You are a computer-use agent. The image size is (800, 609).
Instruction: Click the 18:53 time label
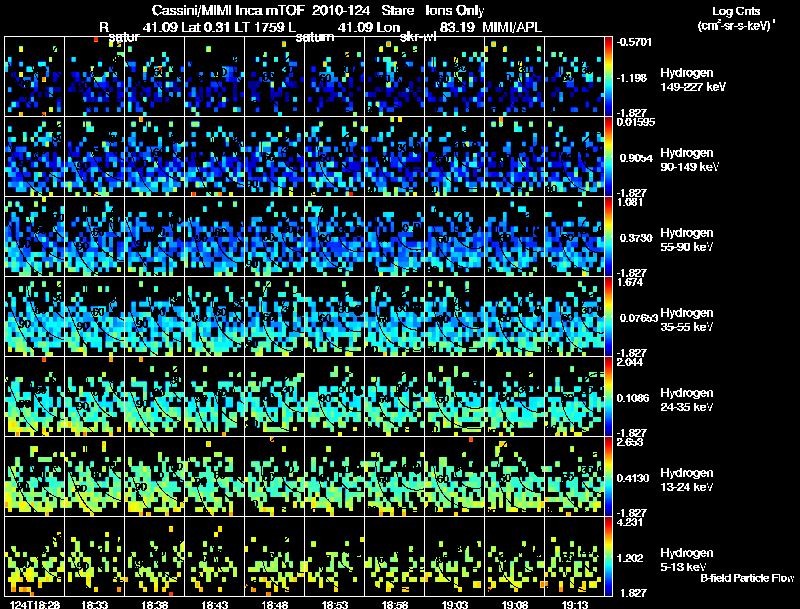(335, 604)
